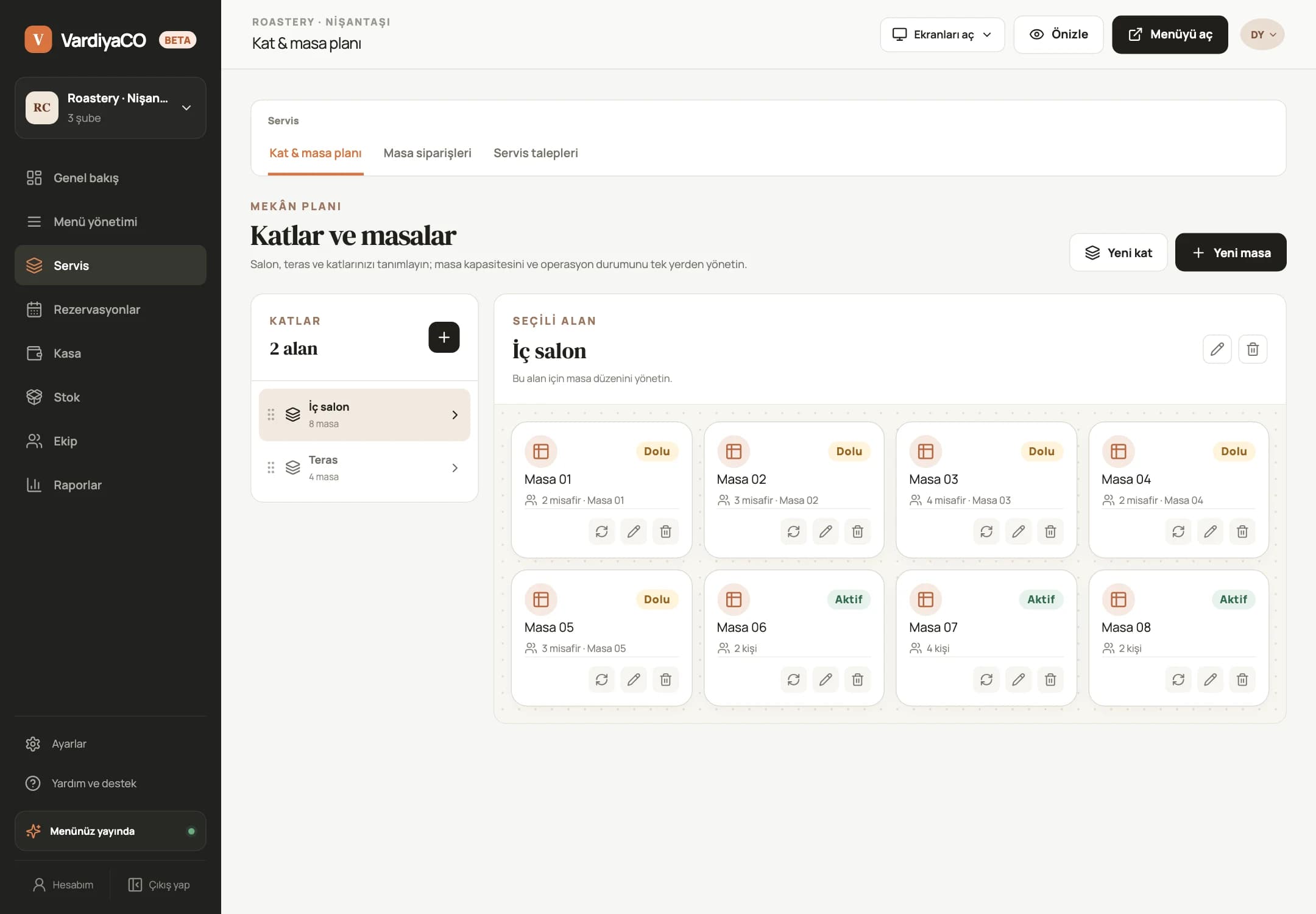Click the Menünüz yayında status card
Screen dimensions: 1316x914
tap(110, 831)
